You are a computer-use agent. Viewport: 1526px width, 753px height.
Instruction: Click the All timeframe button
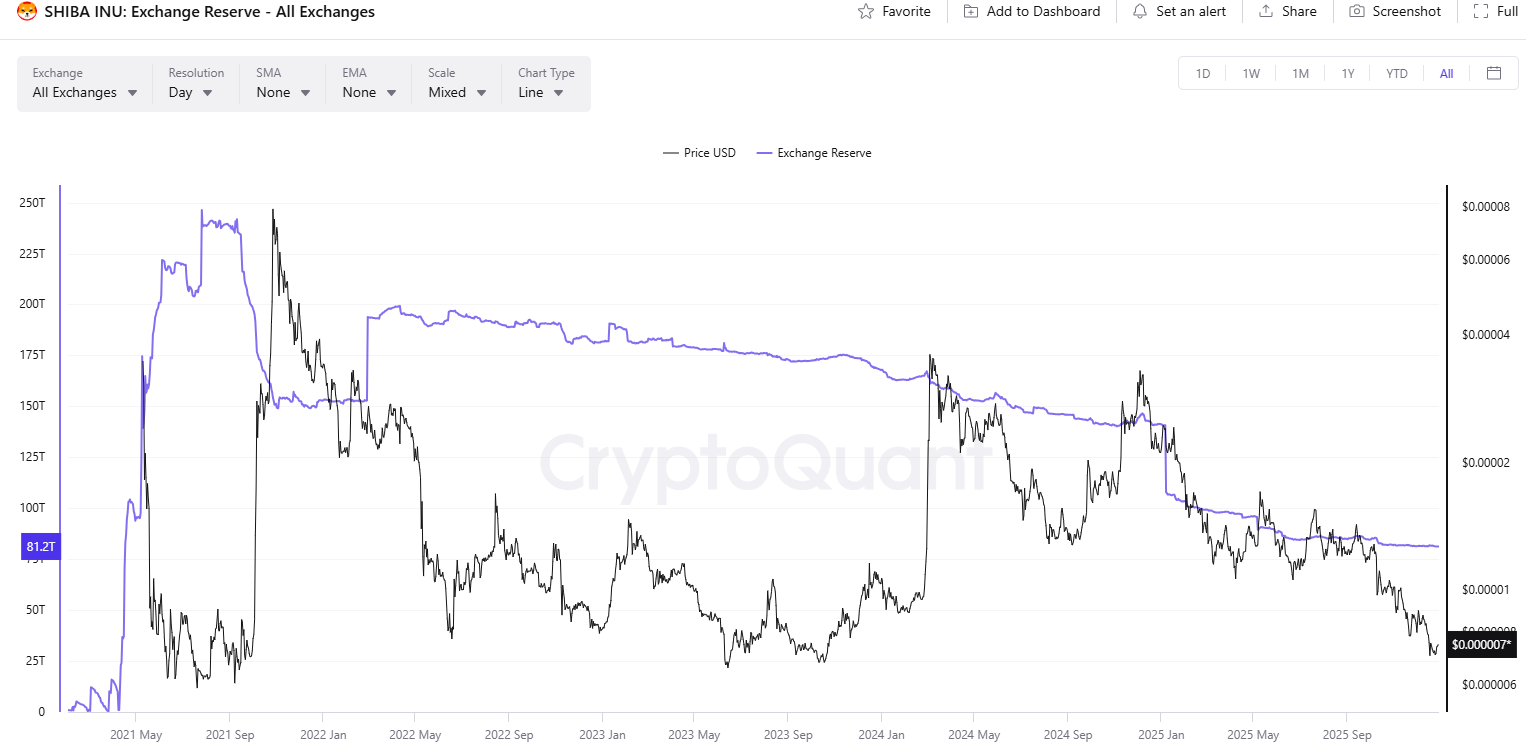1446,72
